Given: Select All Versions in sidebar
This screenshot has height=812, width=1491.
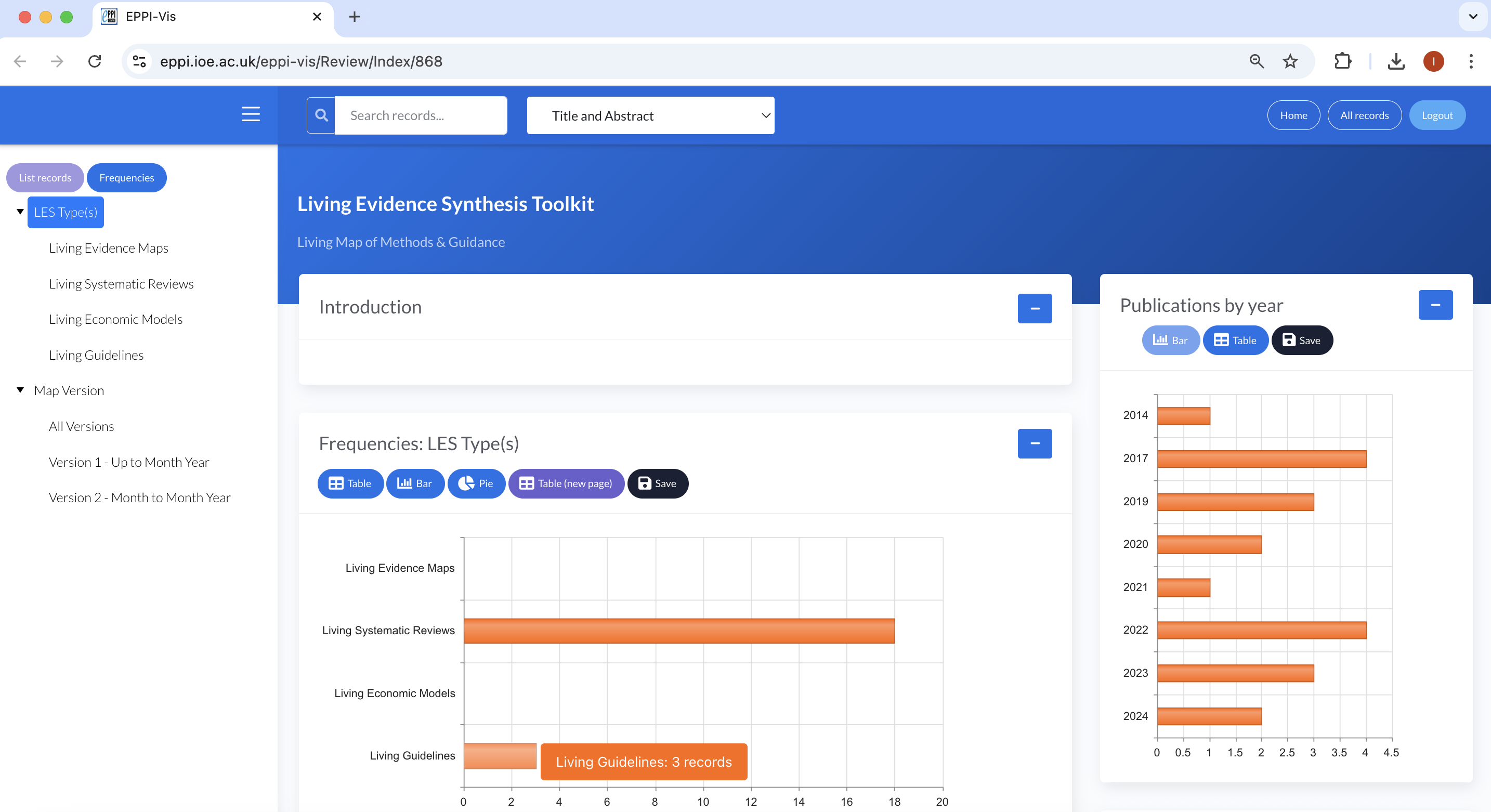Looking at the screenshot, I should 81,426.
